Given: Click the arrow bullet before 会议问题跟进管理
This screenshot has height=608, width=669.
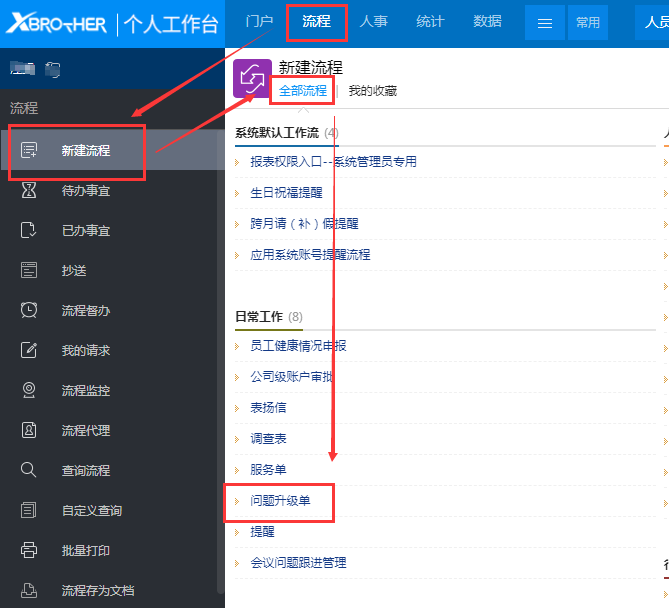Looking at the screenshot, I should [x=237, y=563].
